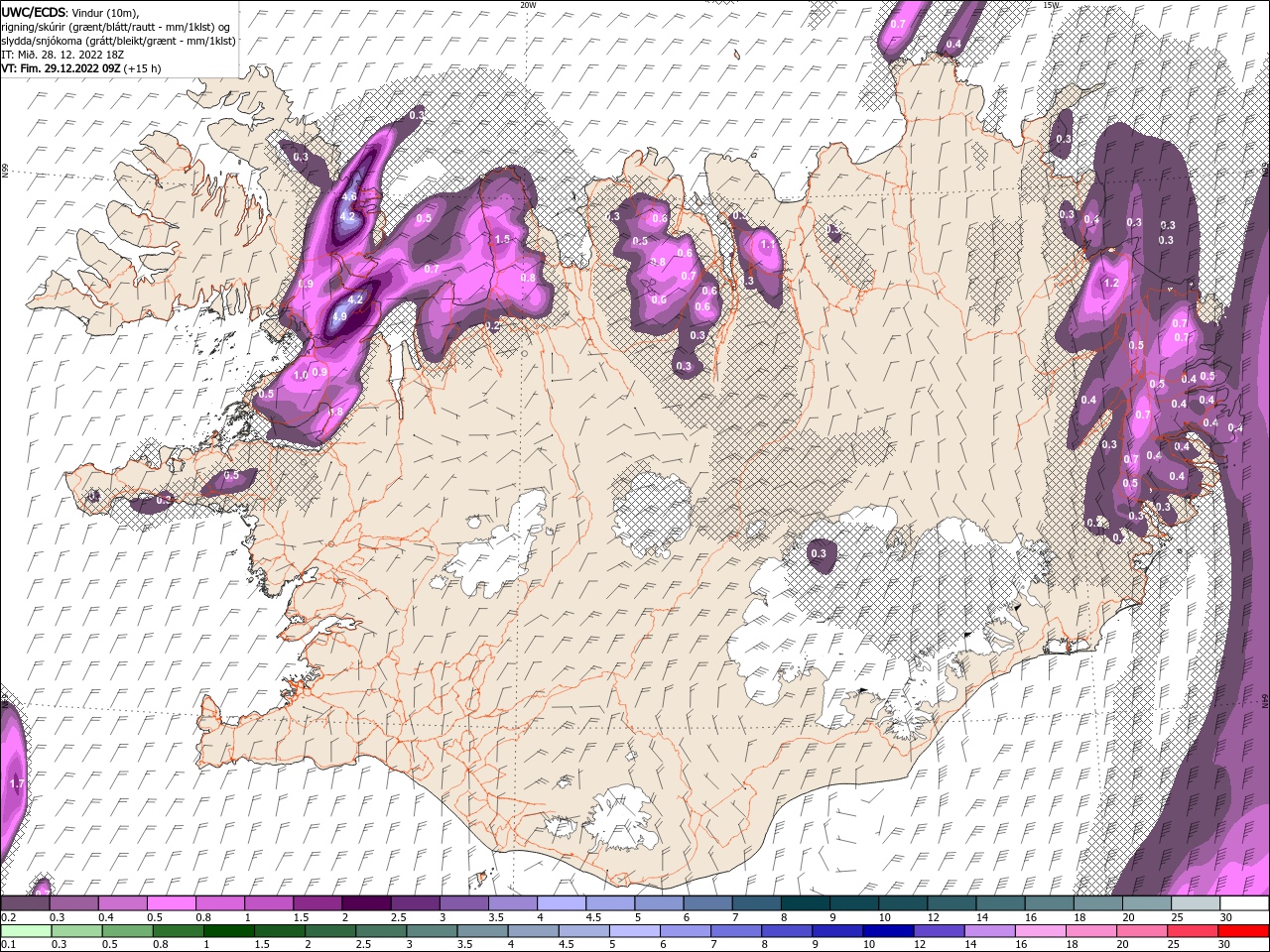
Task: Click the deep navy blue swatch labeled 10
Action: pyautogui.click(x=887, y=931)
